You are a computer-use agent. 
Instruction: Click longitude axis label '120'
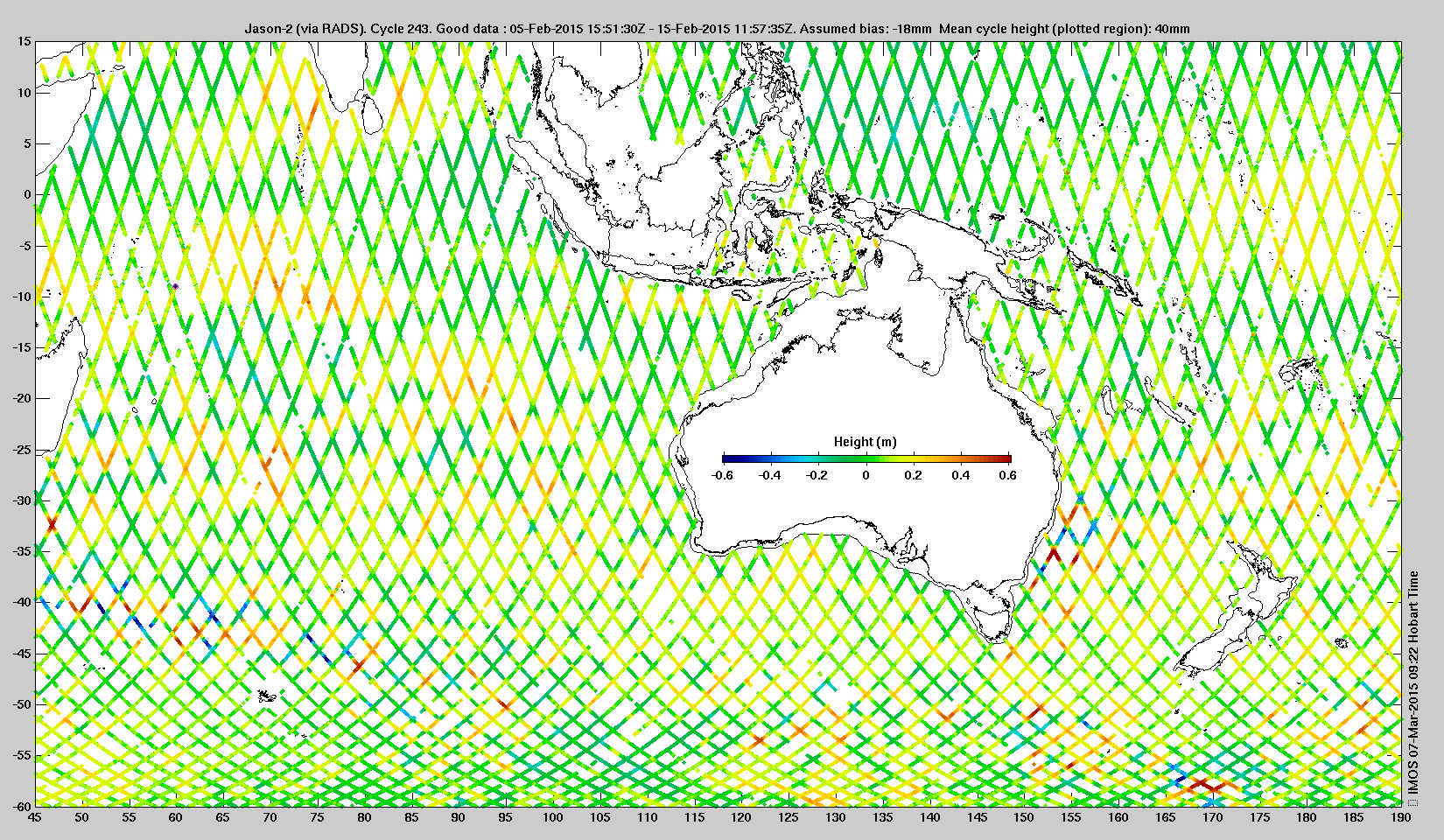[741, 818]
